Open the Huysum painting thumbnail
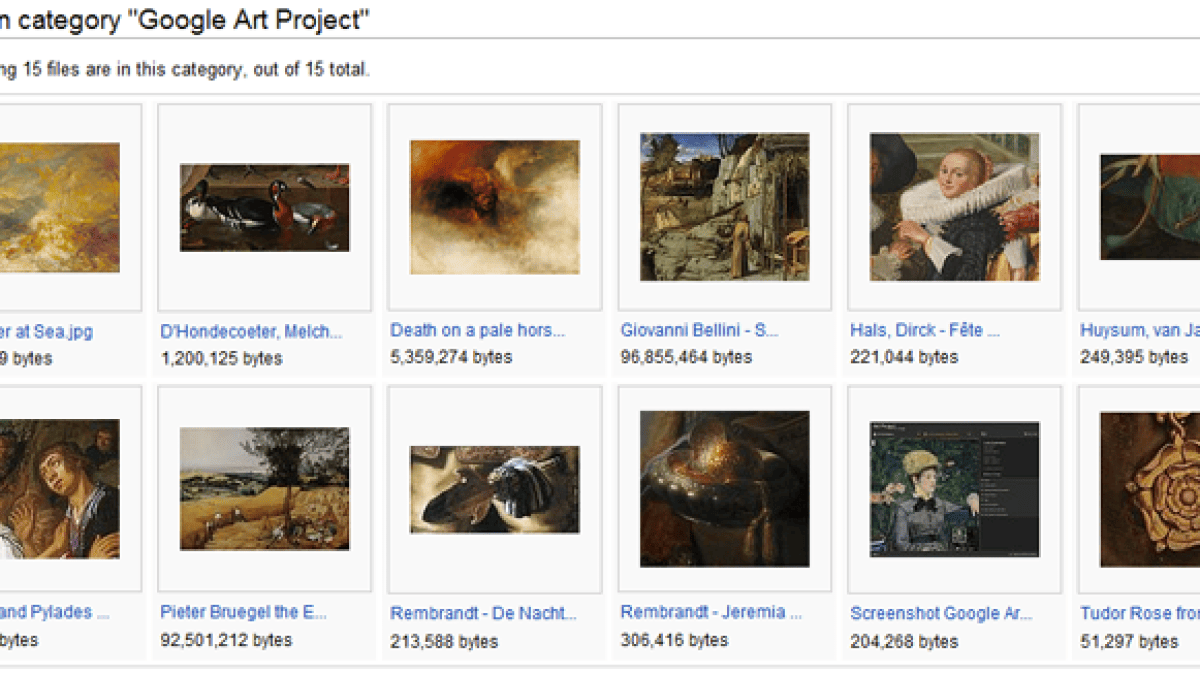 [1150, 207]
